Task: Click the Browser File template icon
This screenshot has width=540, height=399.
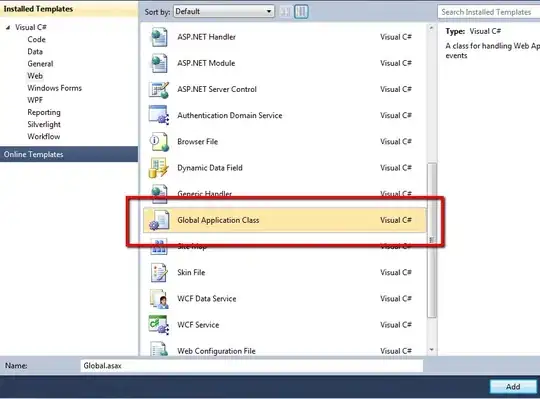Action: pyautogui.click(x=159, y=142)
